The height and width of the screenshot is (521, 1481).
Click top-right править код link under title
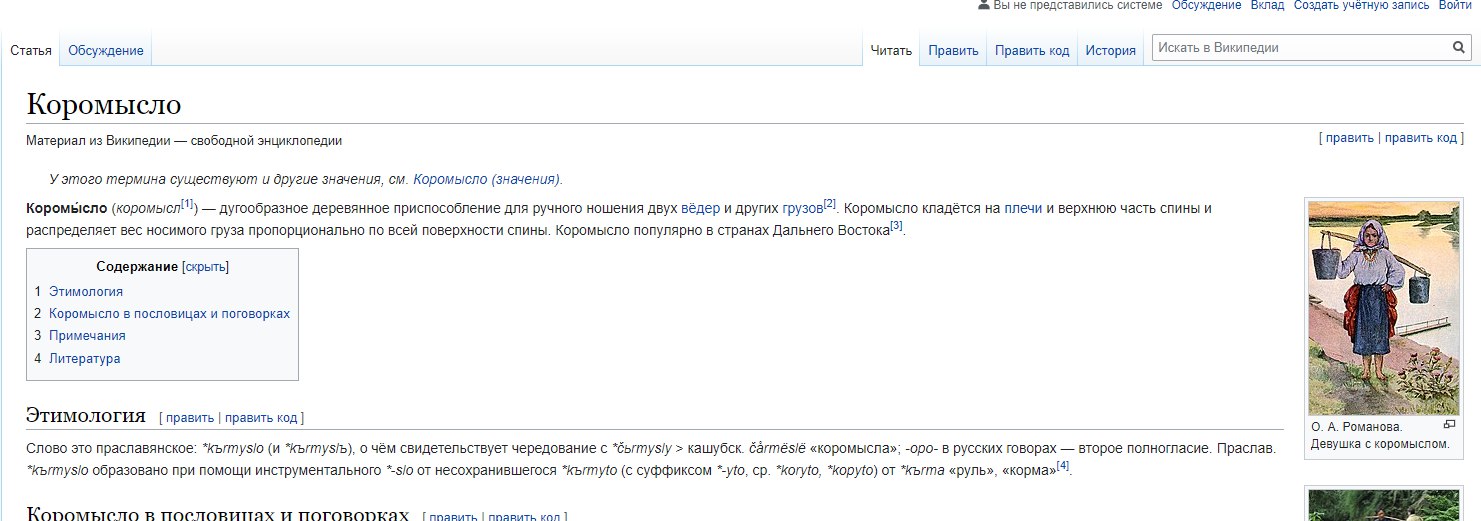(x=1420, y=138)
